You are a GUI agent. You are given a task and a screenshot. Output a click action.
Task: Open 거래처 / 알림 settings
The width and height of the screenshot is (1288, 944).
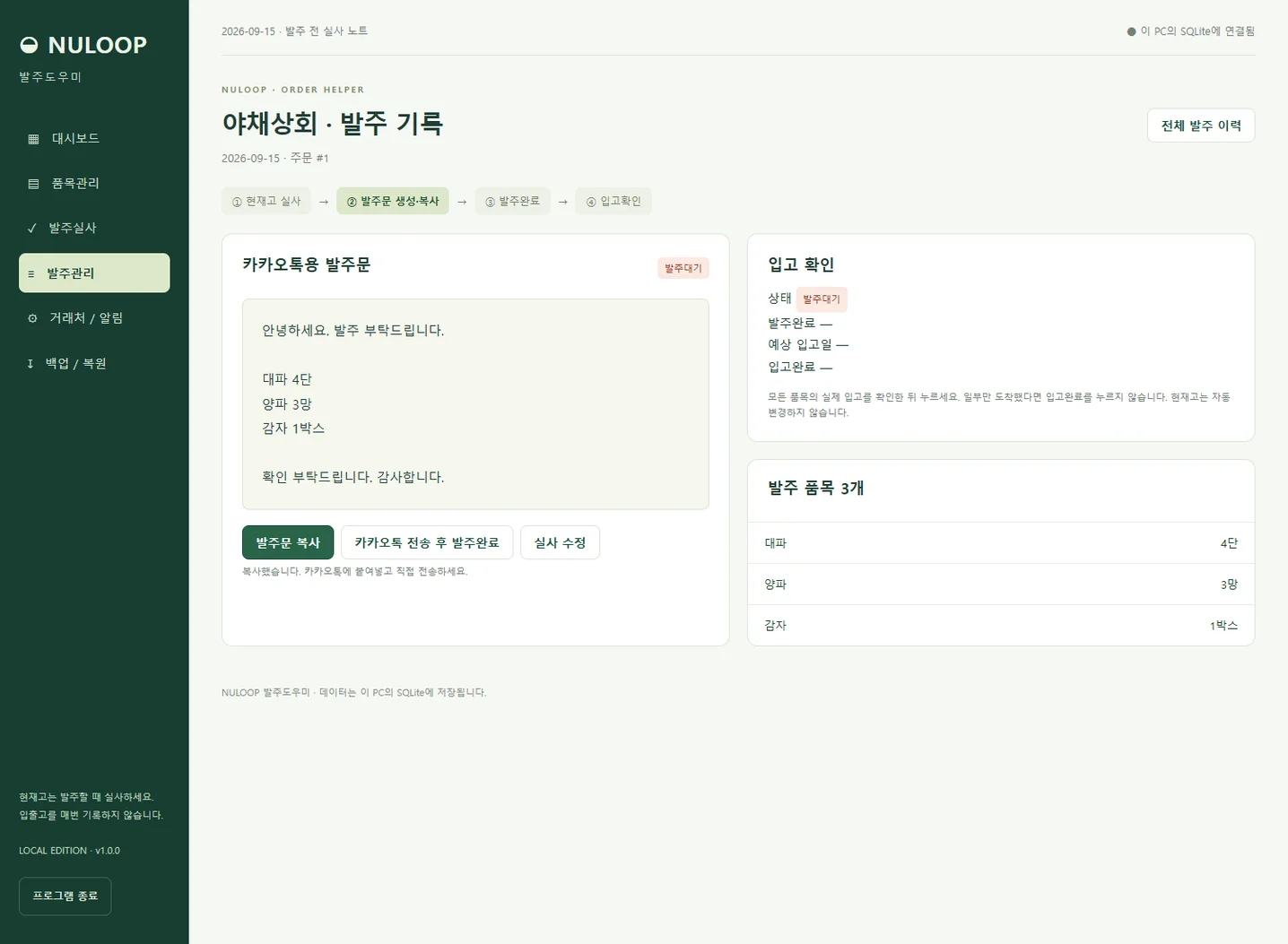coord(94,317)
